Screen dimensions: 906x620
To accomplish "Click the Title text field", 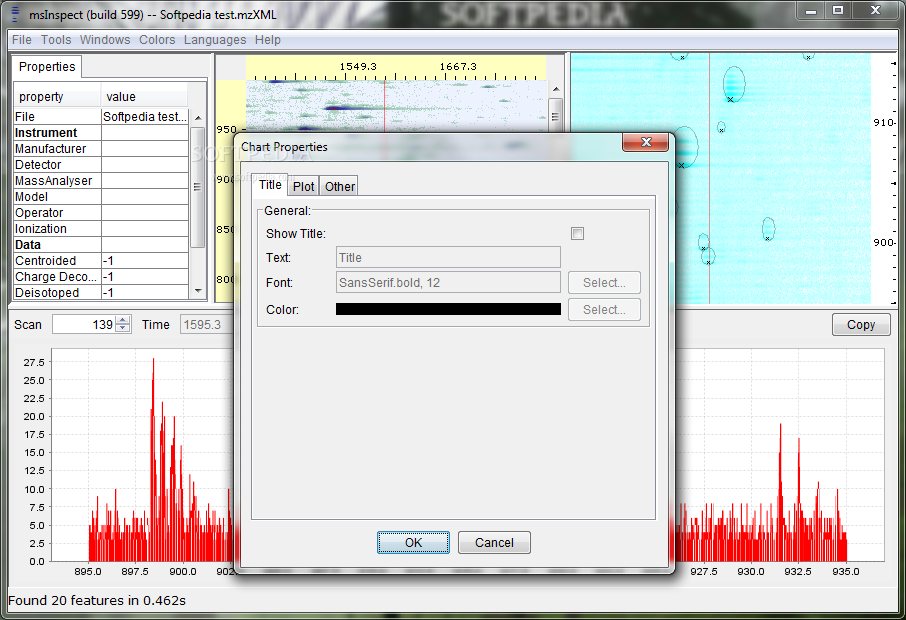I will click(448, 258).
